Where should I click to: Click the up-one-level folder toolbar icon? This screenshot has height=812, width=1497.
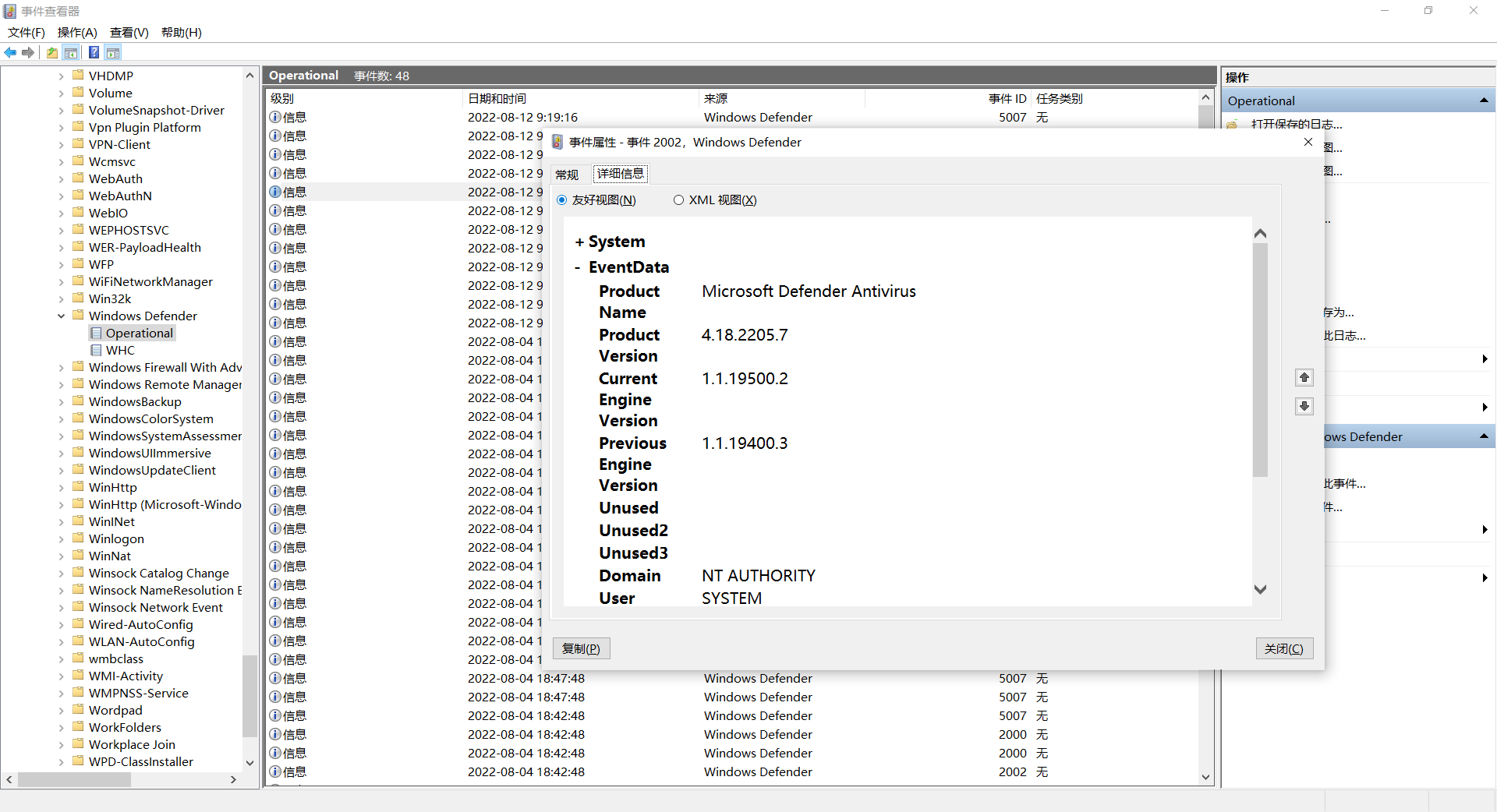[x=51, y=53]
